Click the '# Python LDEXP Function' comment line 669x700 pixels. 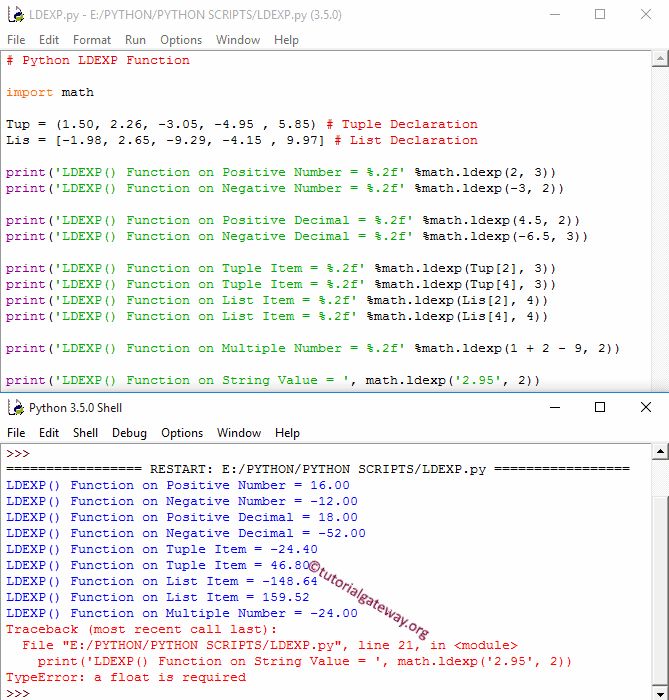pos(98,60)
